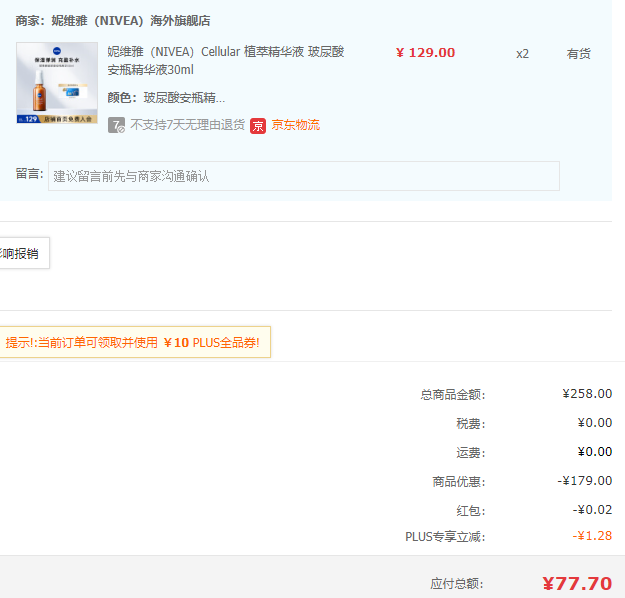Click the 响报销 button
This screenshot has height=598, width=625.
[x=23, y=253]
